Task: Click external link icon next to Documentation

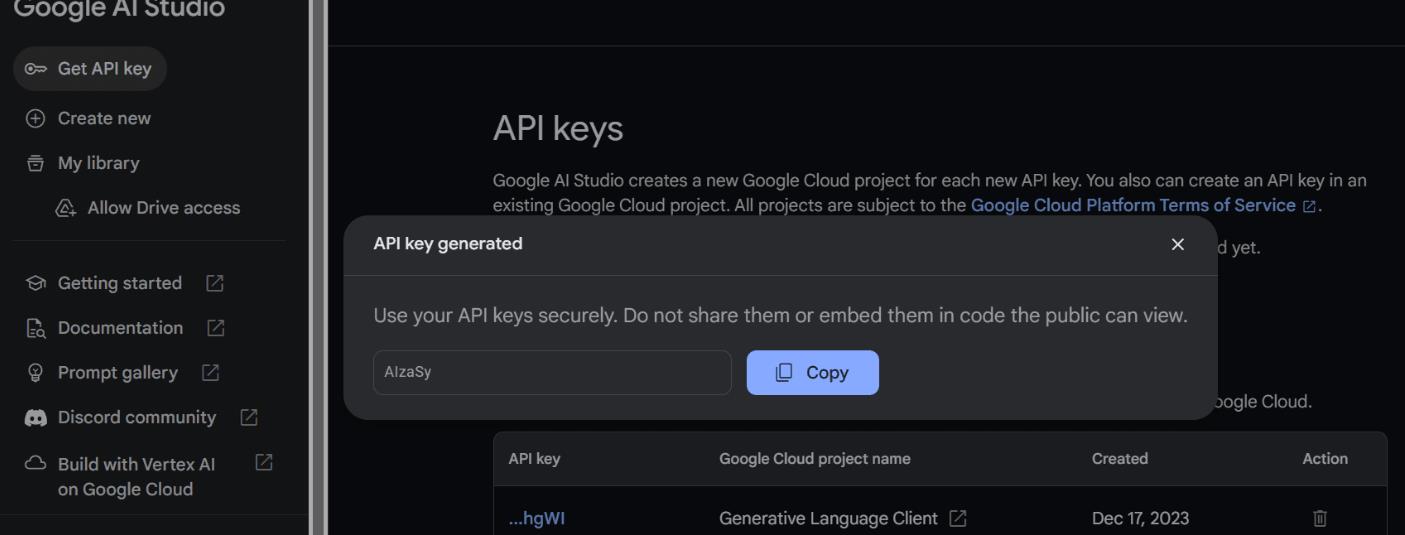Action: (x=215, y=328)
